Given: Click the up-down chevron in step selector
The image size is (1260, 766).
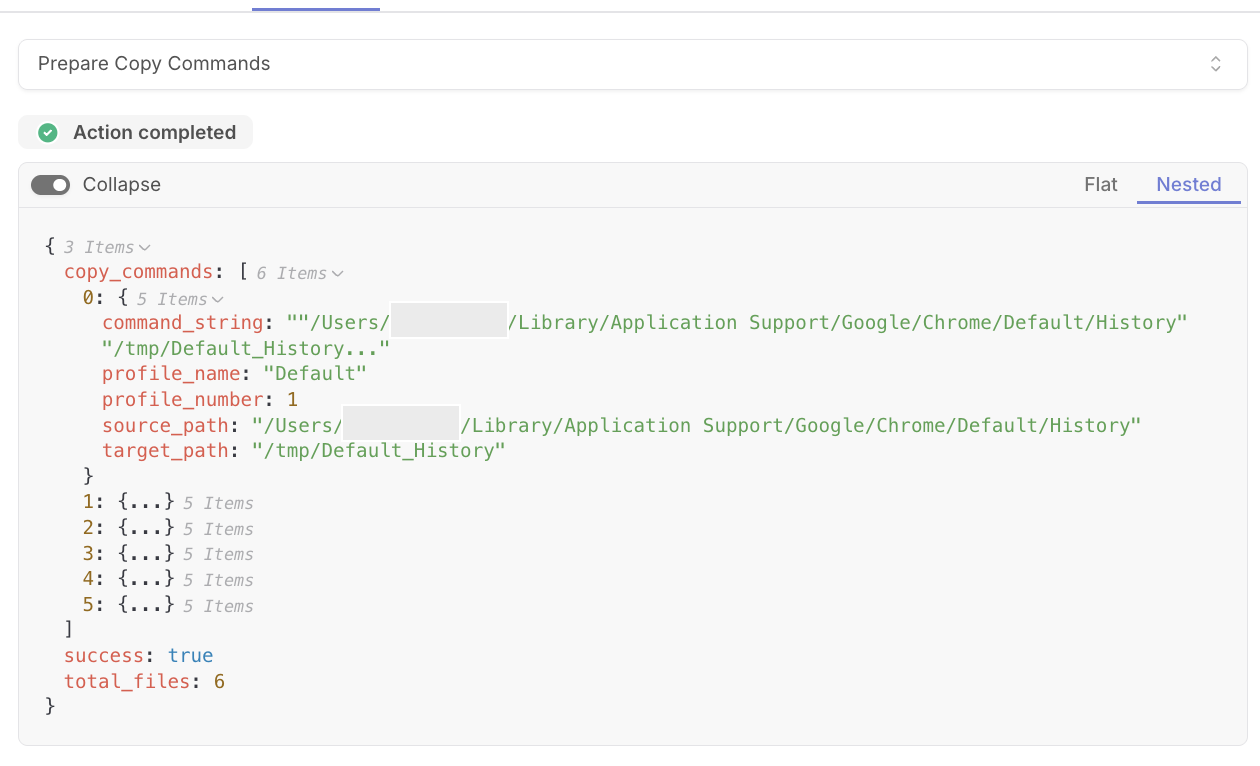Looking at the screenshot, I should tap(1216, 64).
